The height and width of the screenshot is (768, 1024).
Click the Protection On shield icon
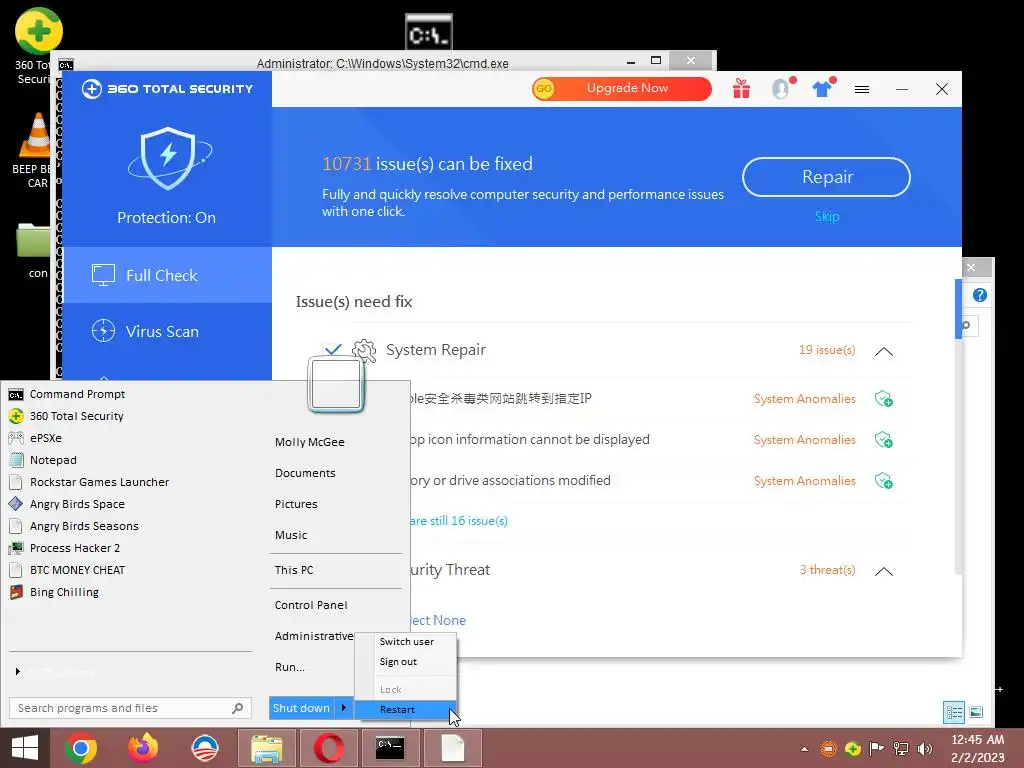(x=168, y=159)
